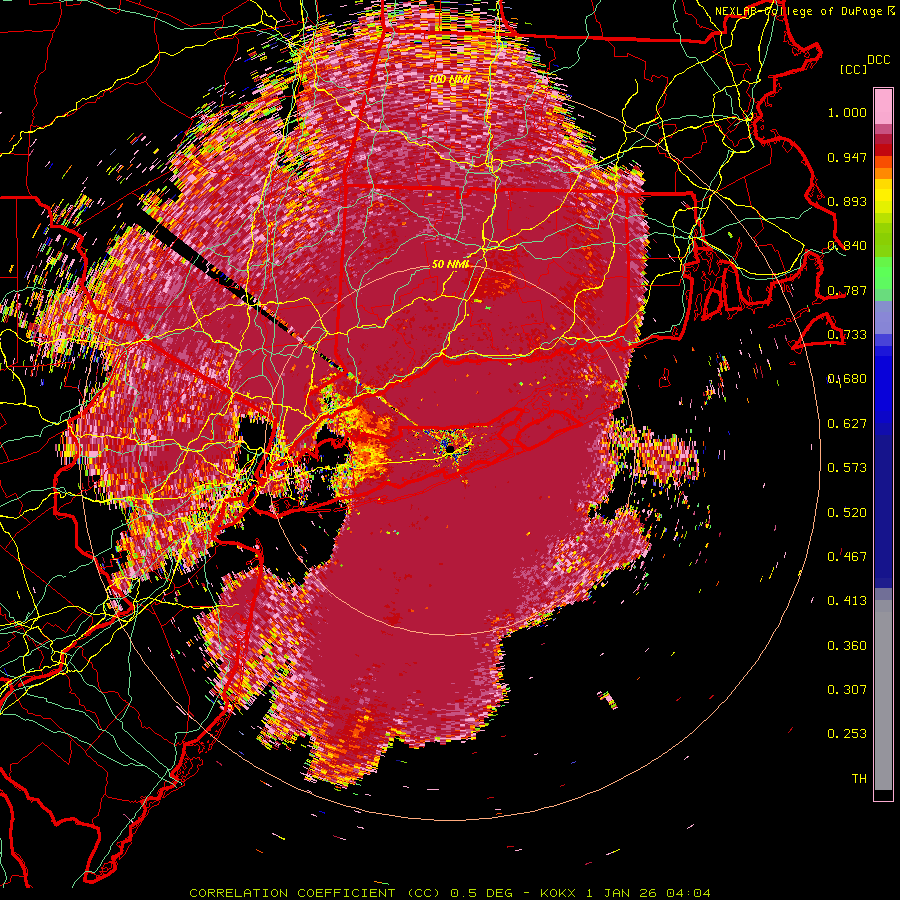Click the 0.360 color scale value

pyautogui.click(x=847, y=646)
